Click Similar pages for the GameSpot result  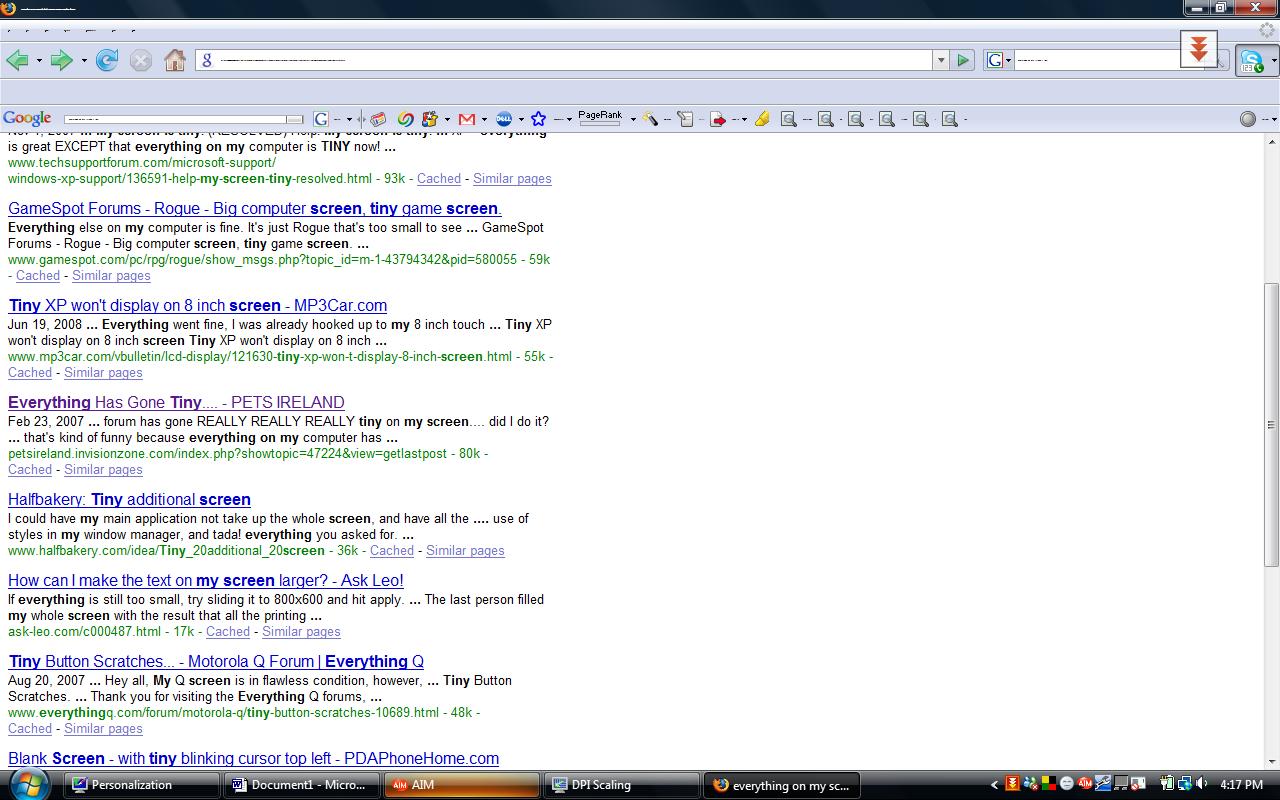(x=111, y=276)
